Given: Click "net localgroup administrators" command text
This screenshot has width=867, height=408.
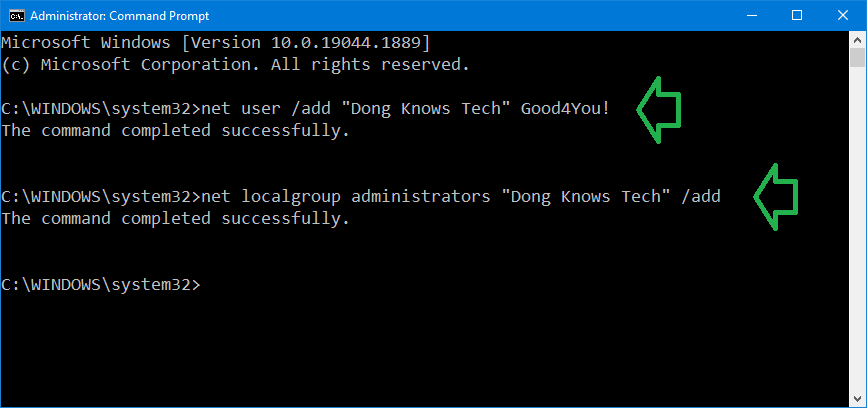Looking at the screenshot, I should click(x=346, y=197).
